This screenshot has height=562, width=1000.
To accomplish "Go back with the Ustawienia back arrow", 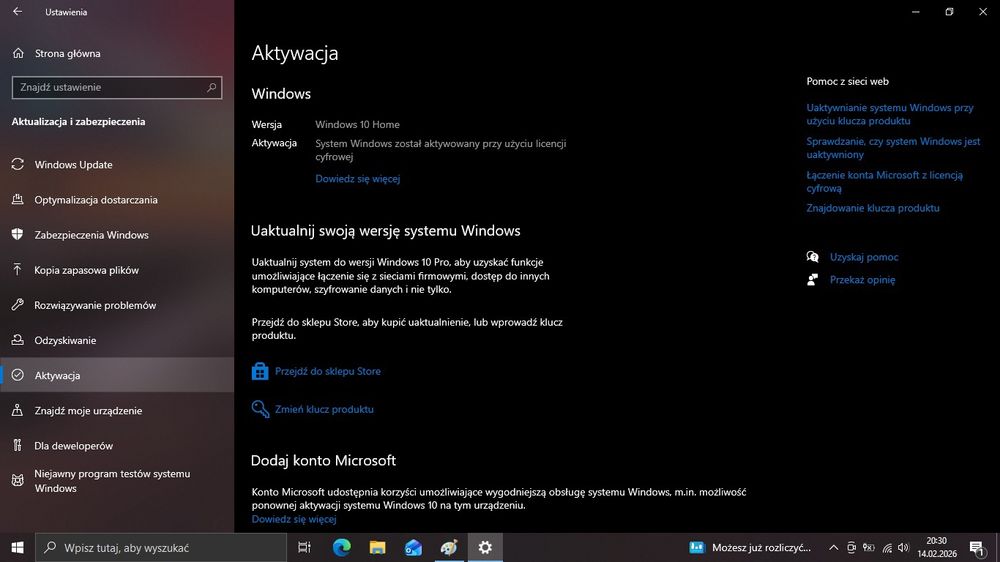I will (17, 11).
